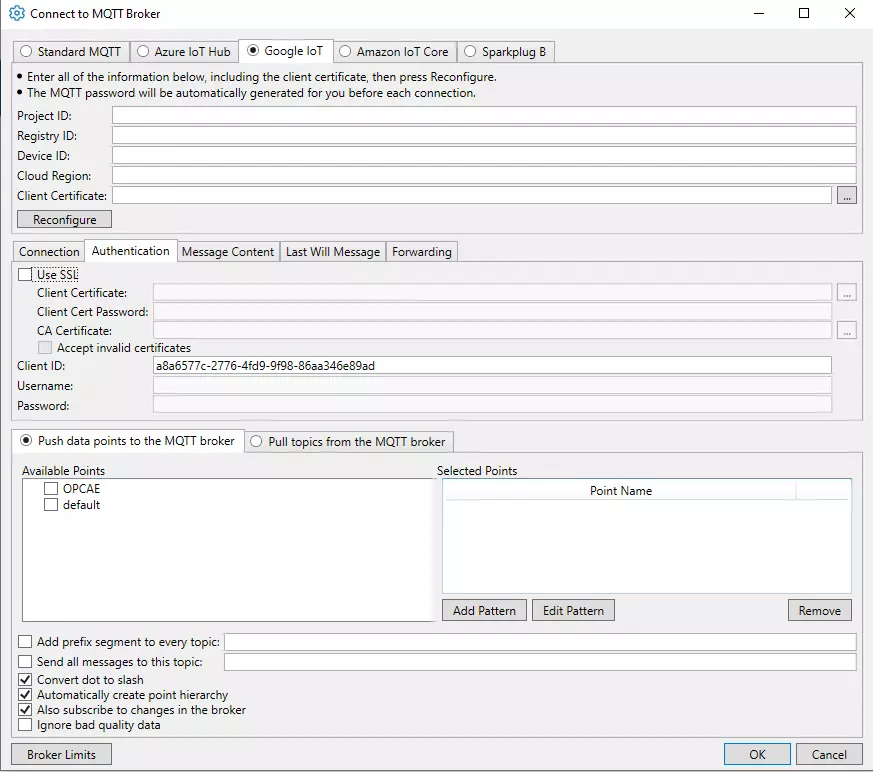Choose the Sparkplug B option
873x772 pixels.
[505, 52]
